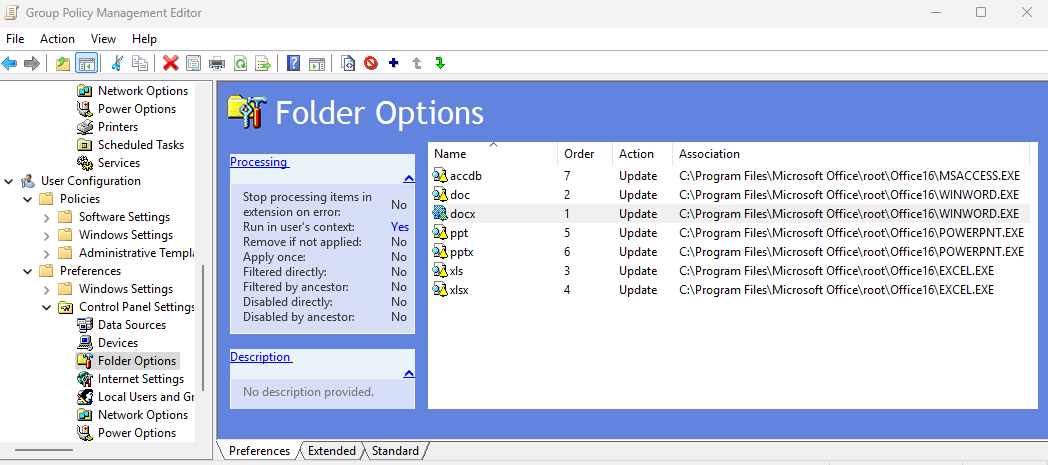The image size is (1048, 465).
Task: Click the red Disable item icon
Action: tap(370, 63)
